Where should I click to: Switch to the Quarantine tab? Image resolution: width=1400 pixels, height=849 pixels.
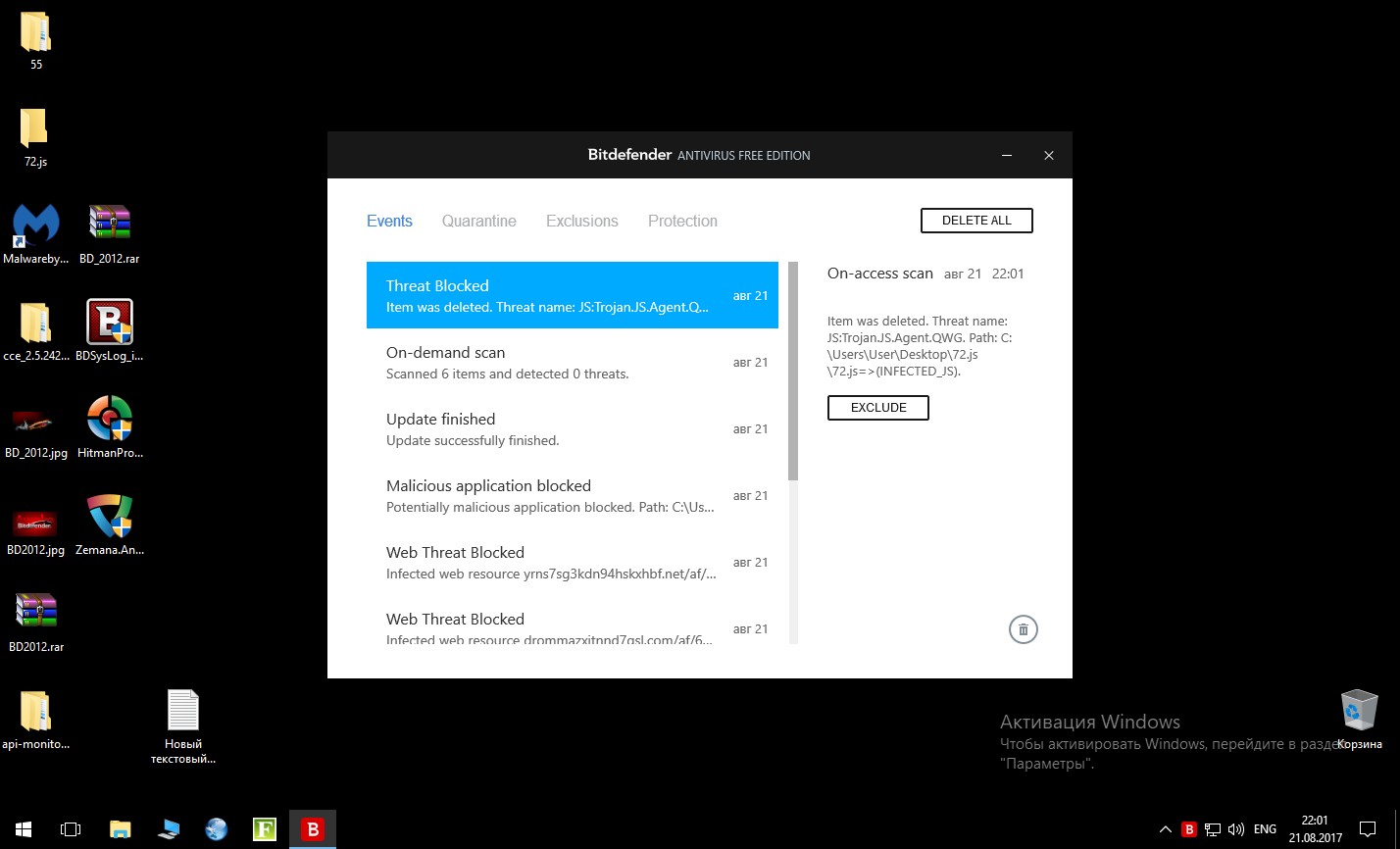(x=479, y=221)
